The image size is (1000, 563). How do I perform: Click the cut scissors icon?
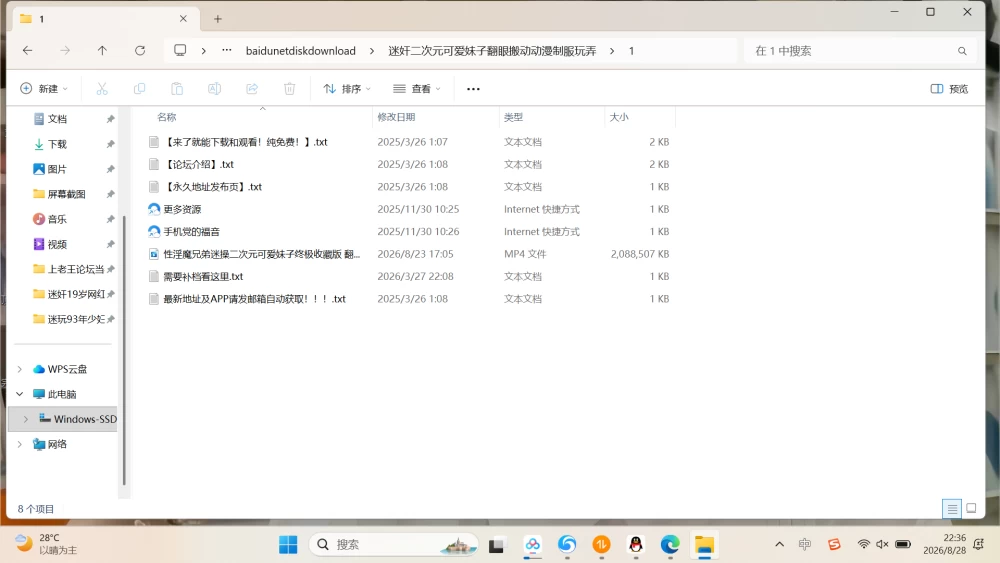(102, 89)
